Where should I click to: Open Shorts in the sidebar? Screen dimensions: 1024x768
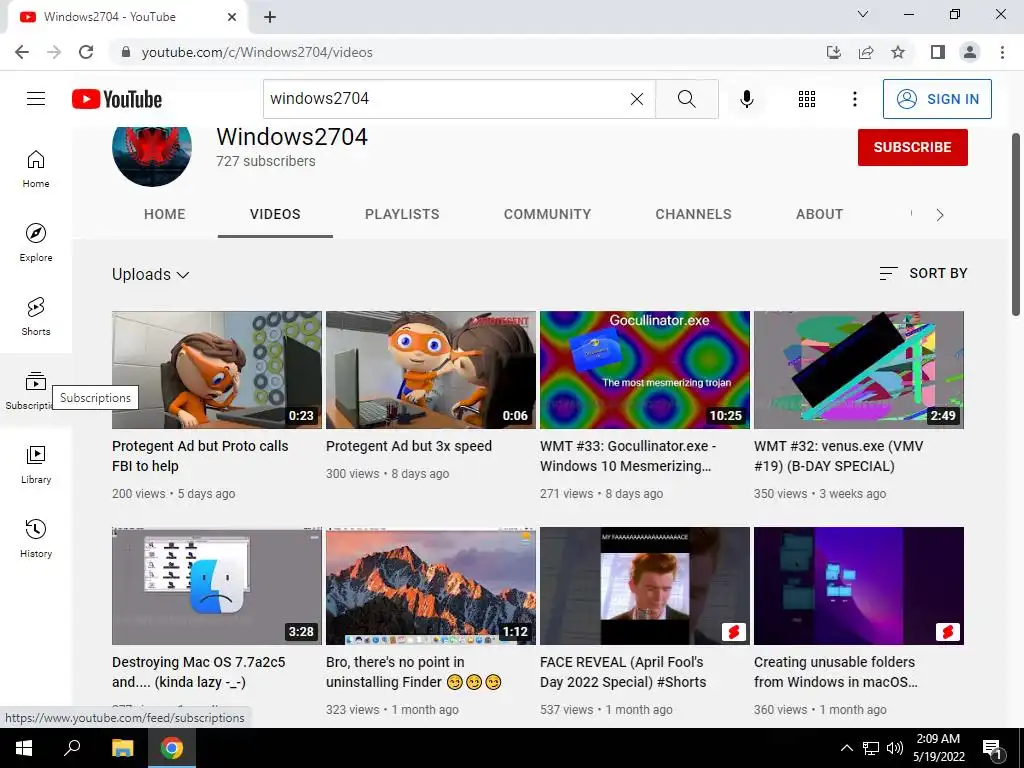click(36, 316)
